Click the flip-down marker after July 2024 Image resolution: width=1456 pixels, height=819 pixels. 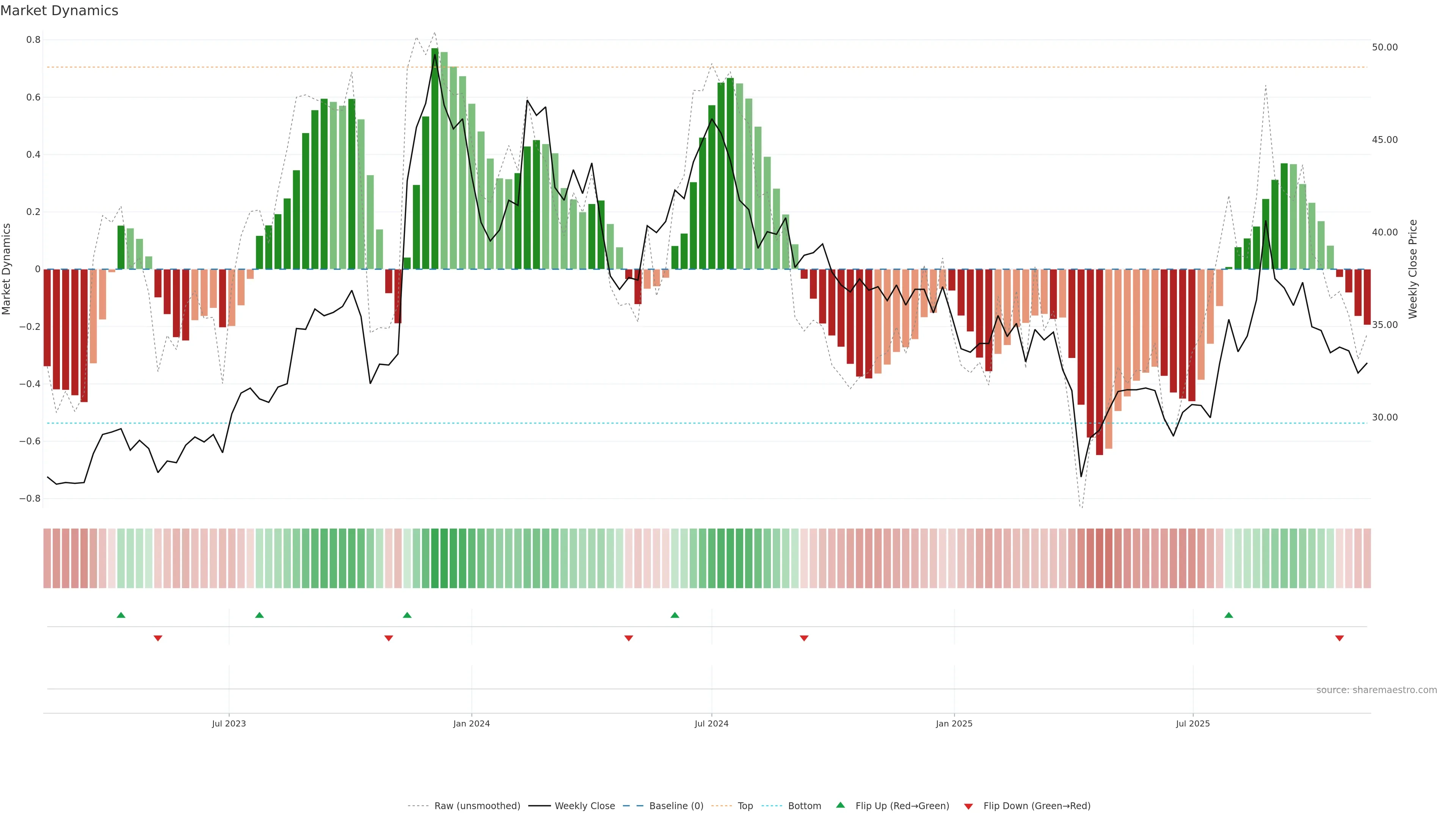coord(804,638)
